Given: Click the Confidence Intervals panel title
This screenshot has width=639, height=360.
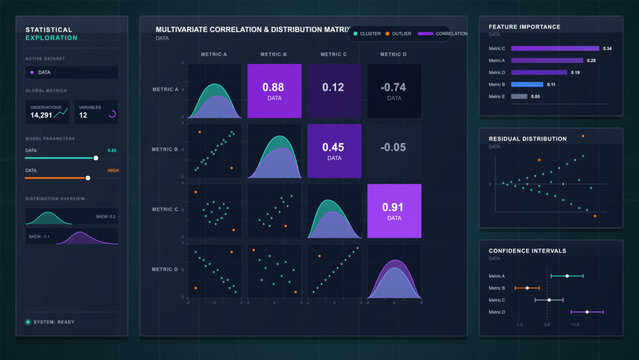Looking at the screenshot, I should (527, 251).
